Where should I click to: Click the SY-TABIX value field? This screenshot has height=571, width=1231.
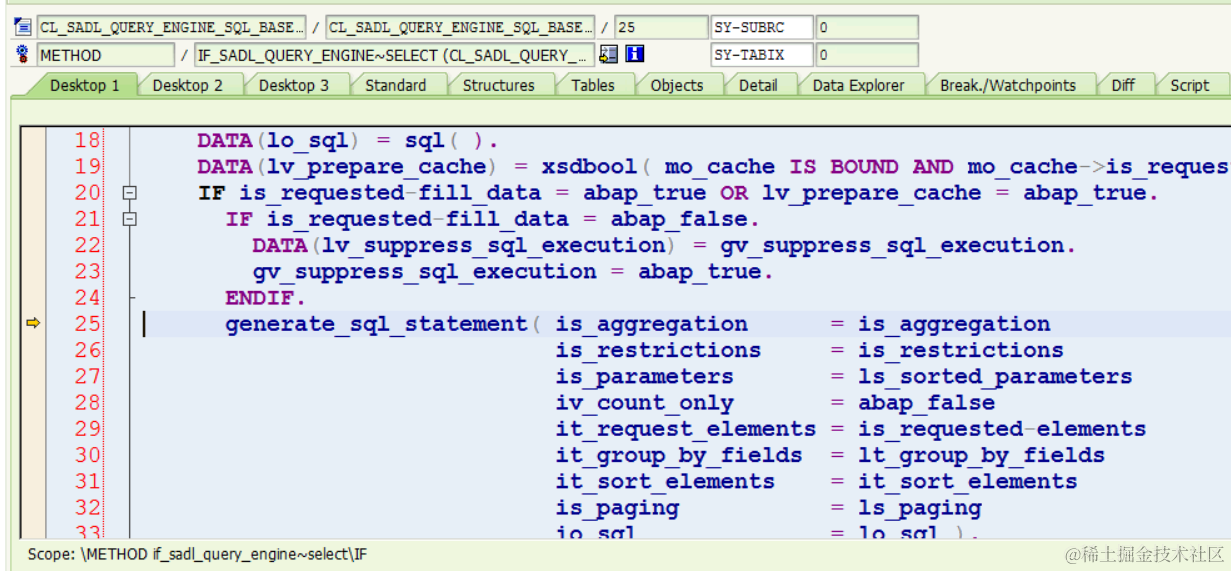pos(867,55)
